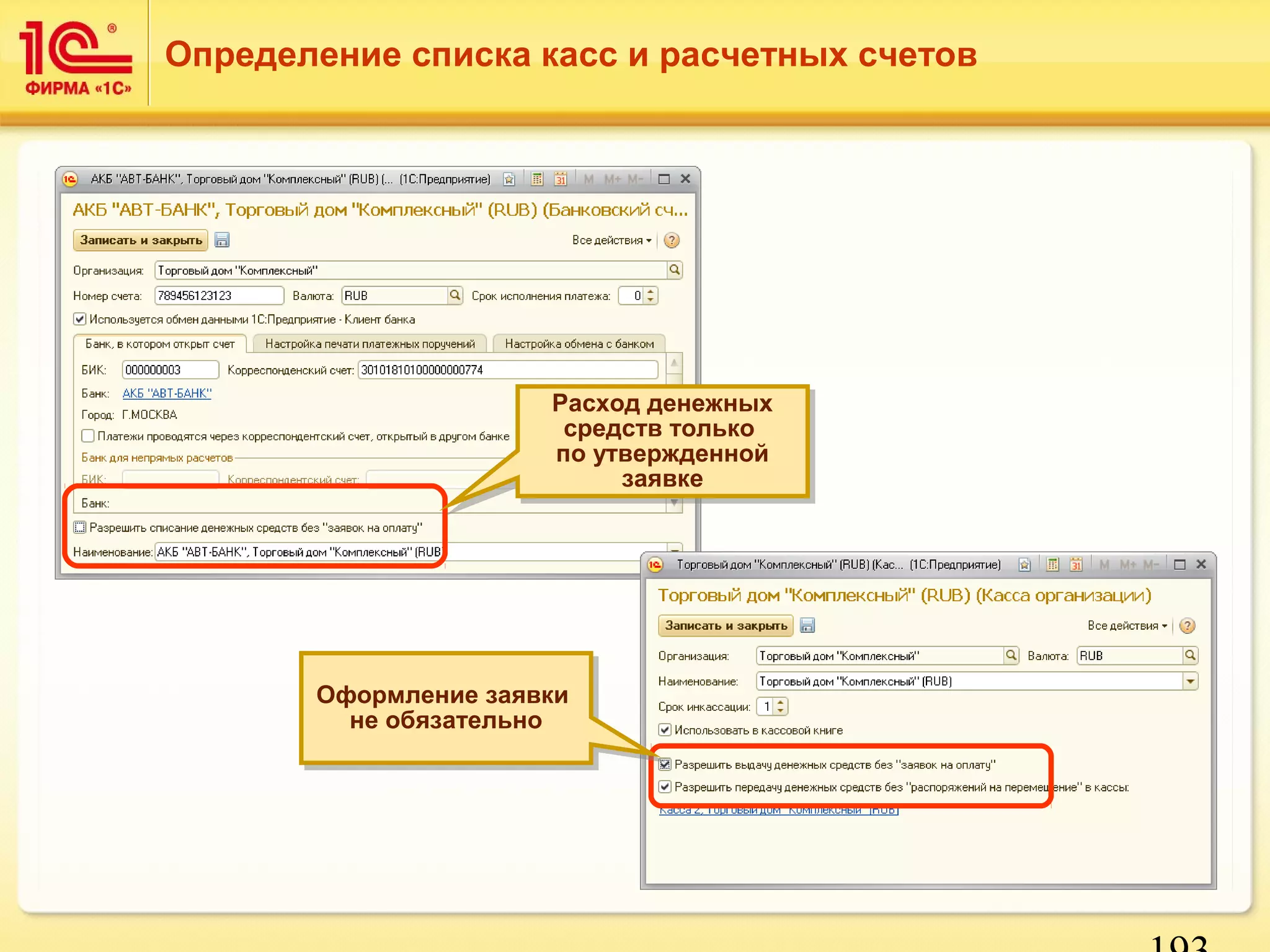Open help icon in cash desk window
This screenshot has height=952, width=1270.
click(1187, 626)
